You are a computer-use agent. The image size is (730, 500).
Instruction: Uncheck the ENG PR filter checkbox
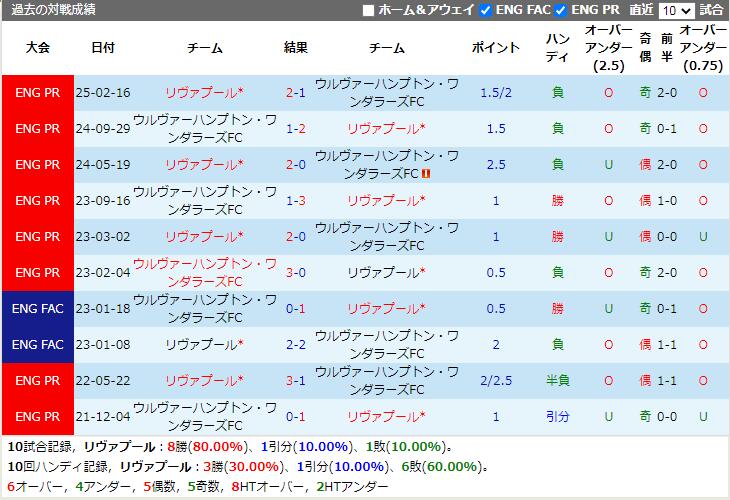[x=561, y=10]
